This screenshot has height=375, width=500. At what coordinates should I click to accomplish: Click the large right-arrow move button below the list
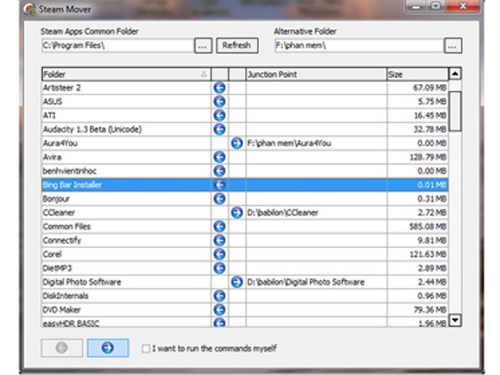tap(108, 348)
